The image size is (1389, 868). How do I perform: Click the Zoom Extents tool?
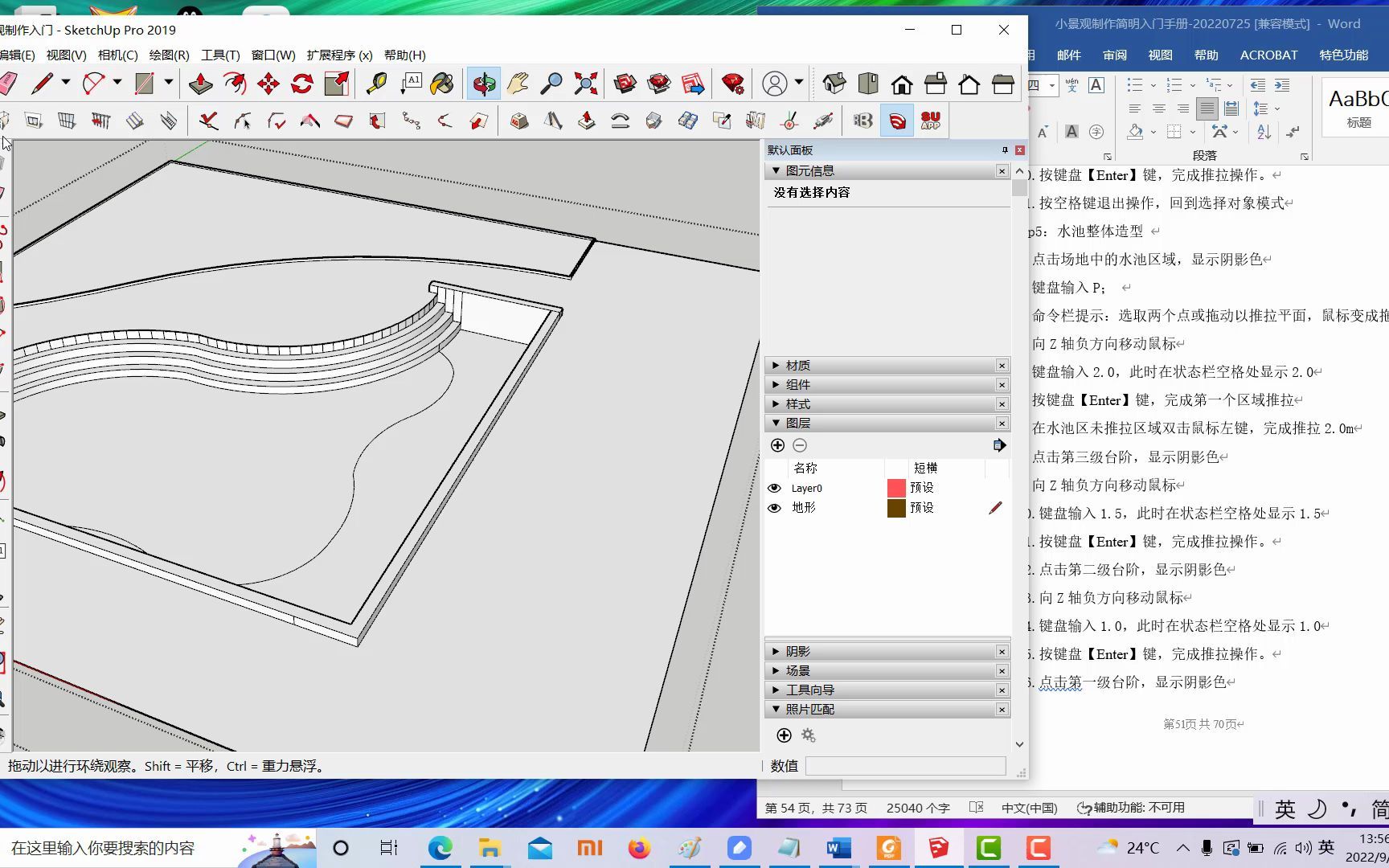click(x=586, y=83)
